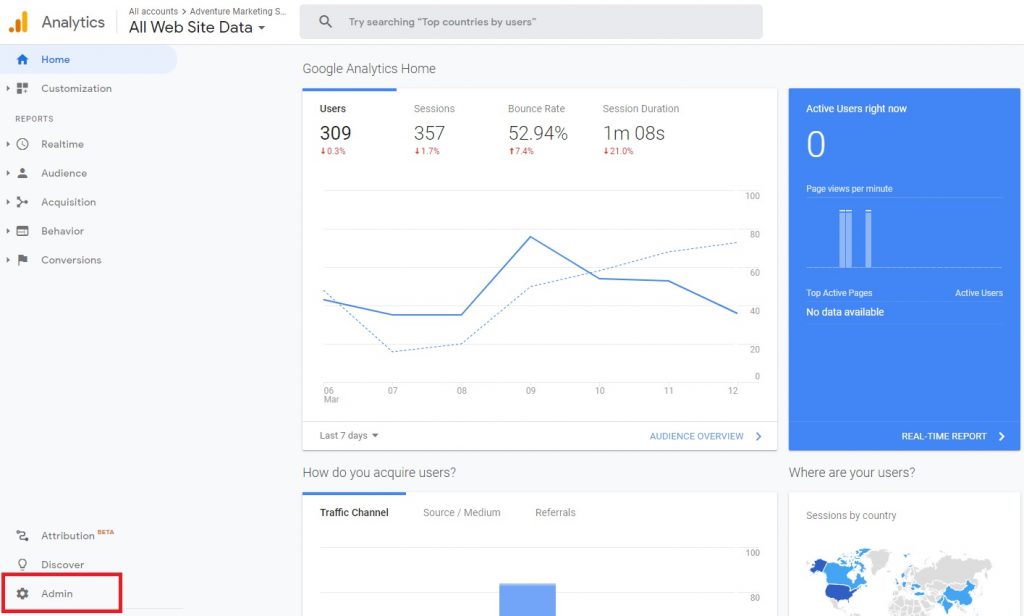This screenshot has width=1024, height=616.
Task: Open the Last 7 days date range dropdown
Action: [349, 436]
